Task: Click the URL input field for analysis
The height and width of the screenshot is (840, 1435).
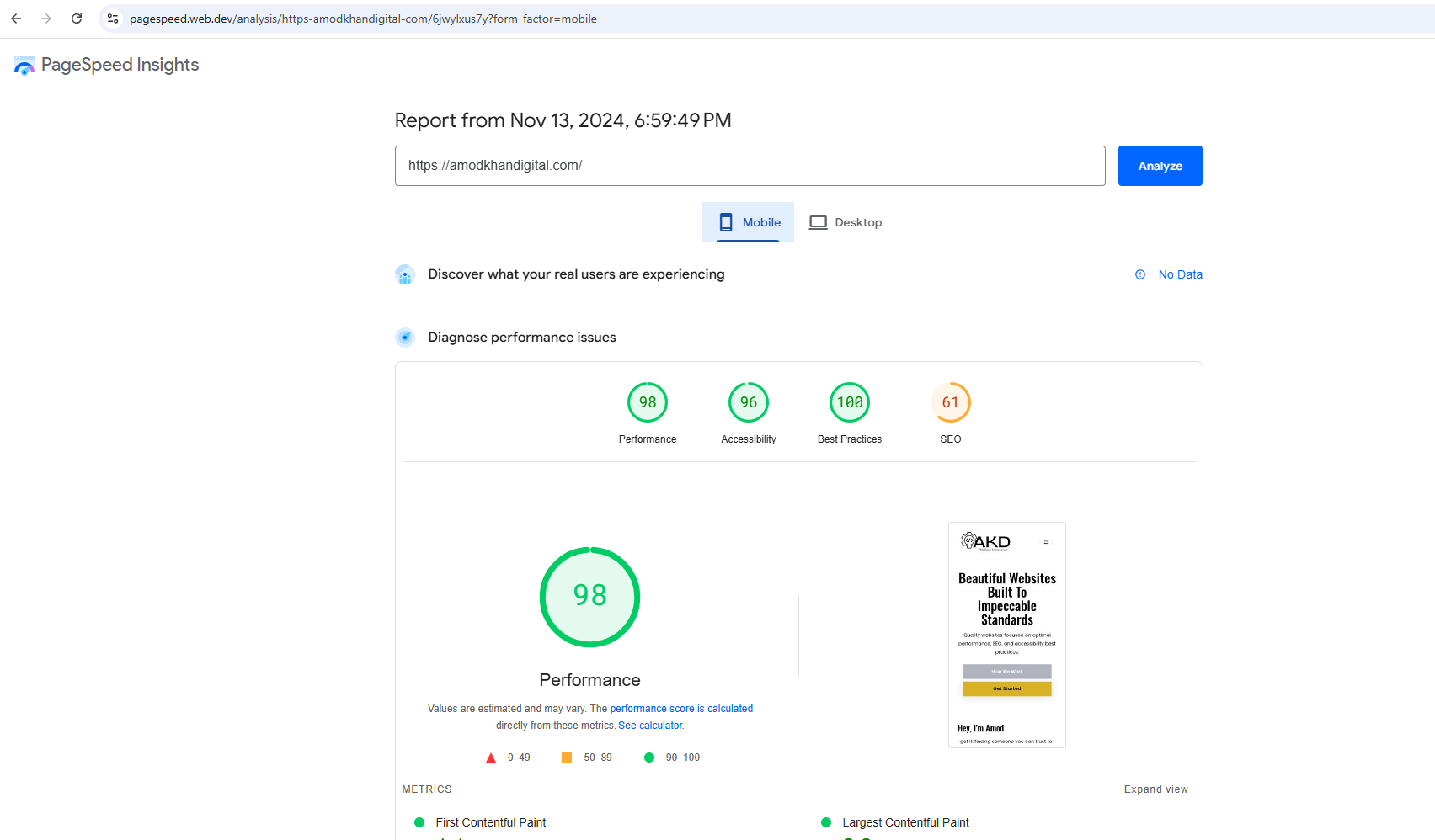Action: (750, 166)
